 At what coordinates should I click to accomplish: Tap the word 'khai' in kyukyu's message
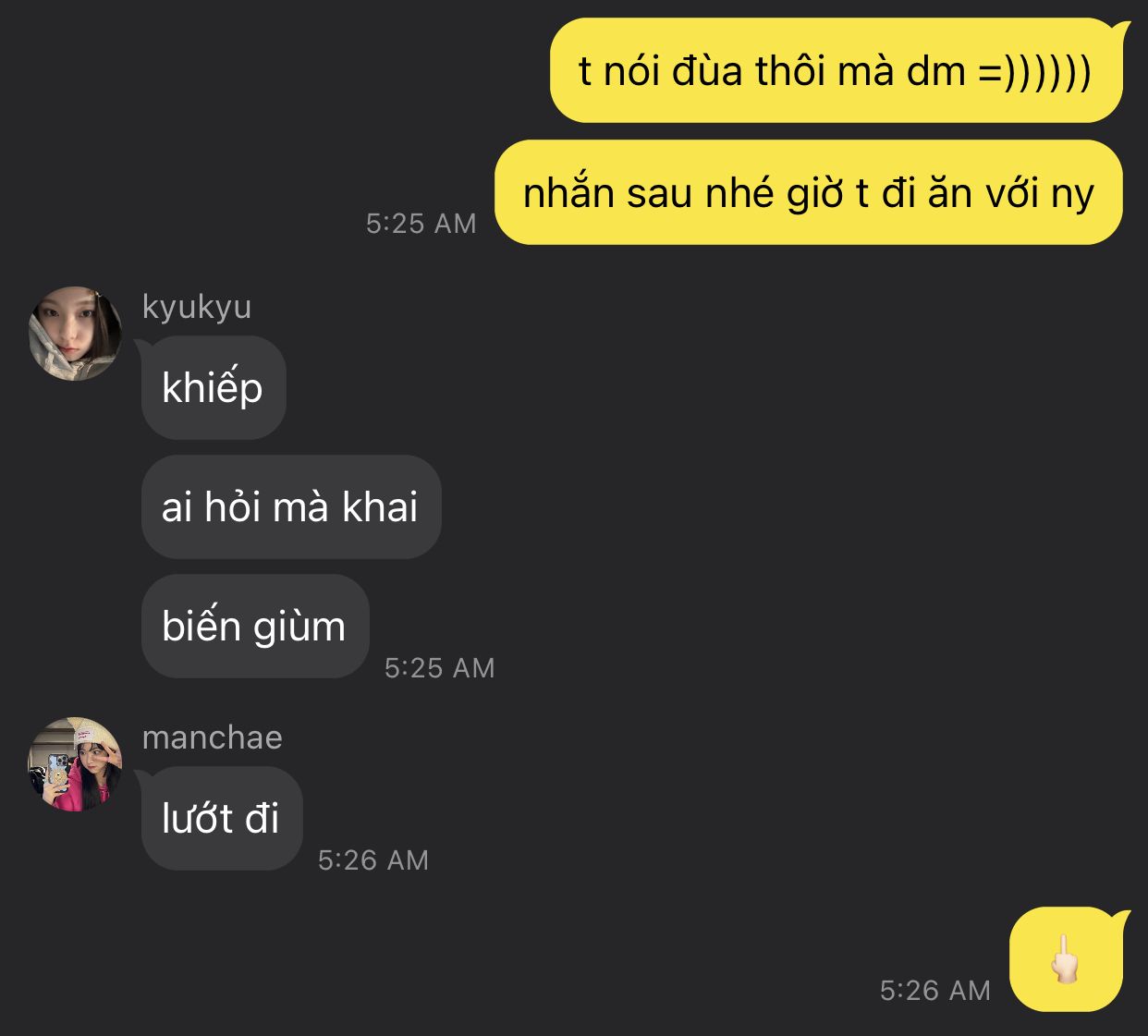click(380, 506)
